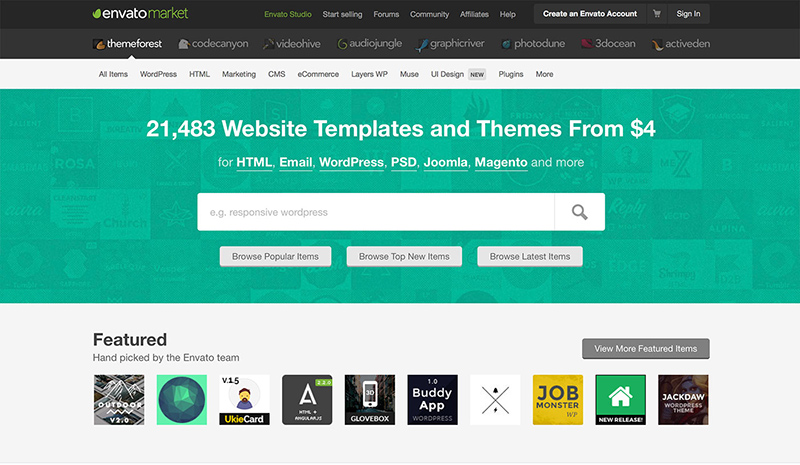
Task: Follow the Magento link in the subtitle
Action: click(x=501, y=162)
